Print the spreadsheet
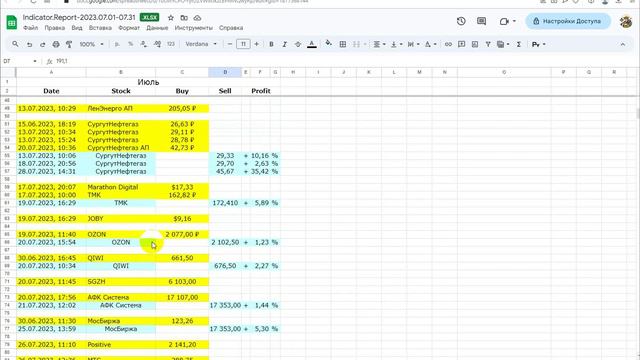Screen dimensions: 640x360 tap(56, 44)
